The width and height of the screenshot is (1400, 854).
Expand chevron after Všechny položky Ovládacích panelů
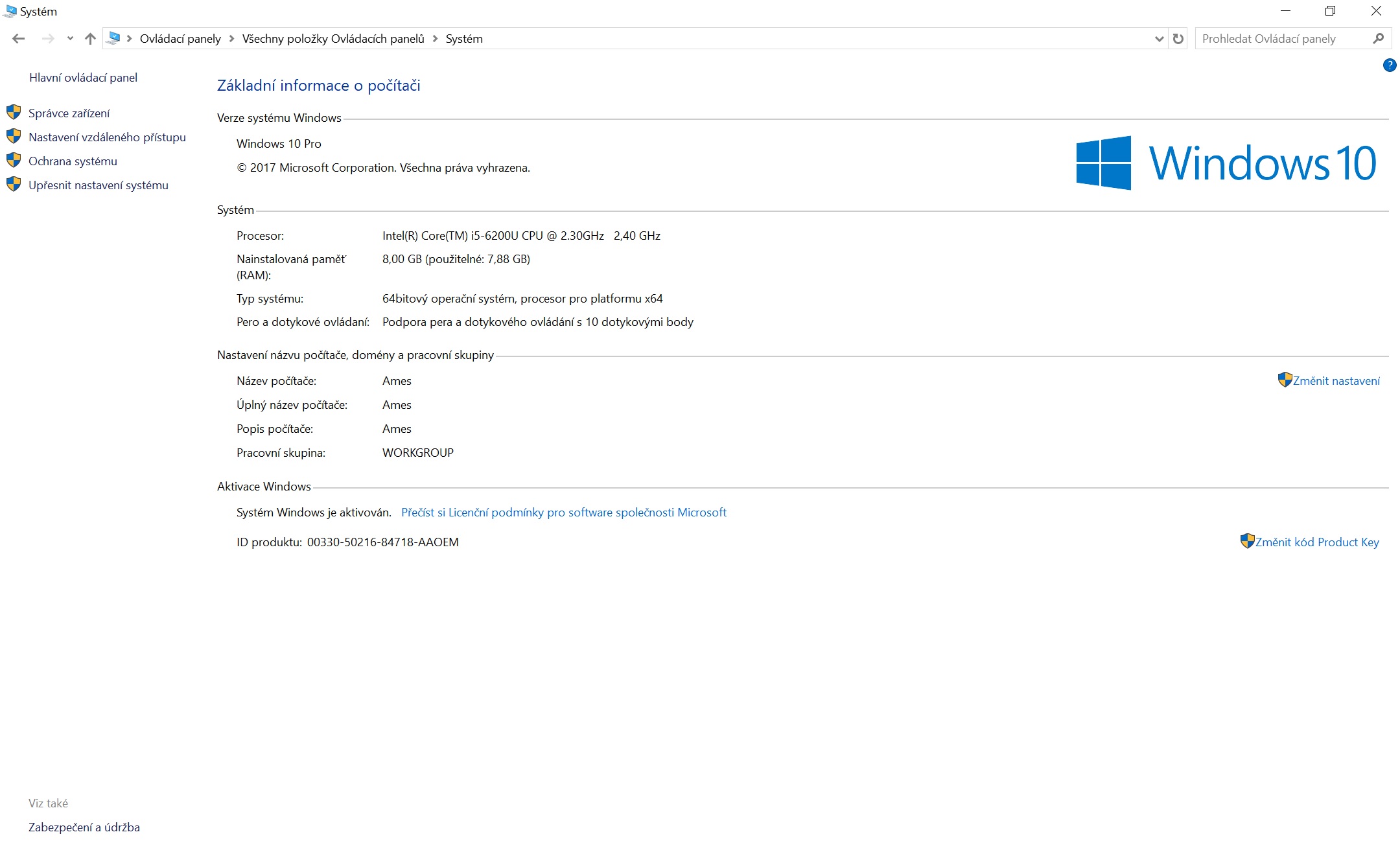coord(435,39)
